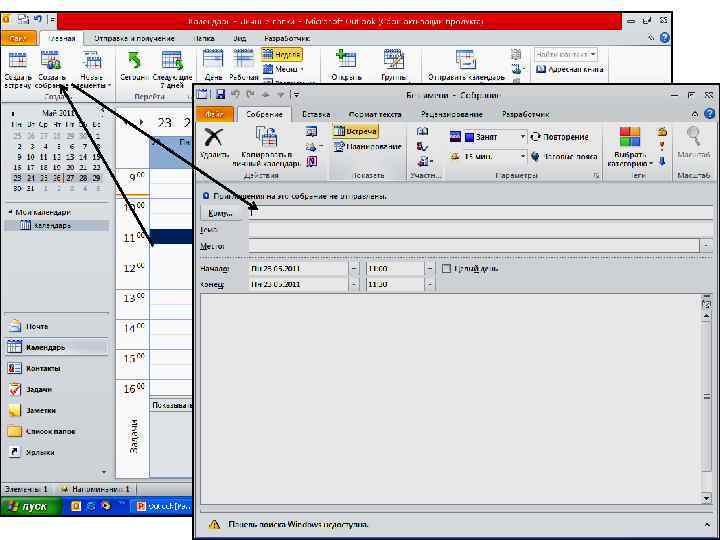Screen dimensions: 720x540
Task: Click the Место location field
Action: click(474, 246)
